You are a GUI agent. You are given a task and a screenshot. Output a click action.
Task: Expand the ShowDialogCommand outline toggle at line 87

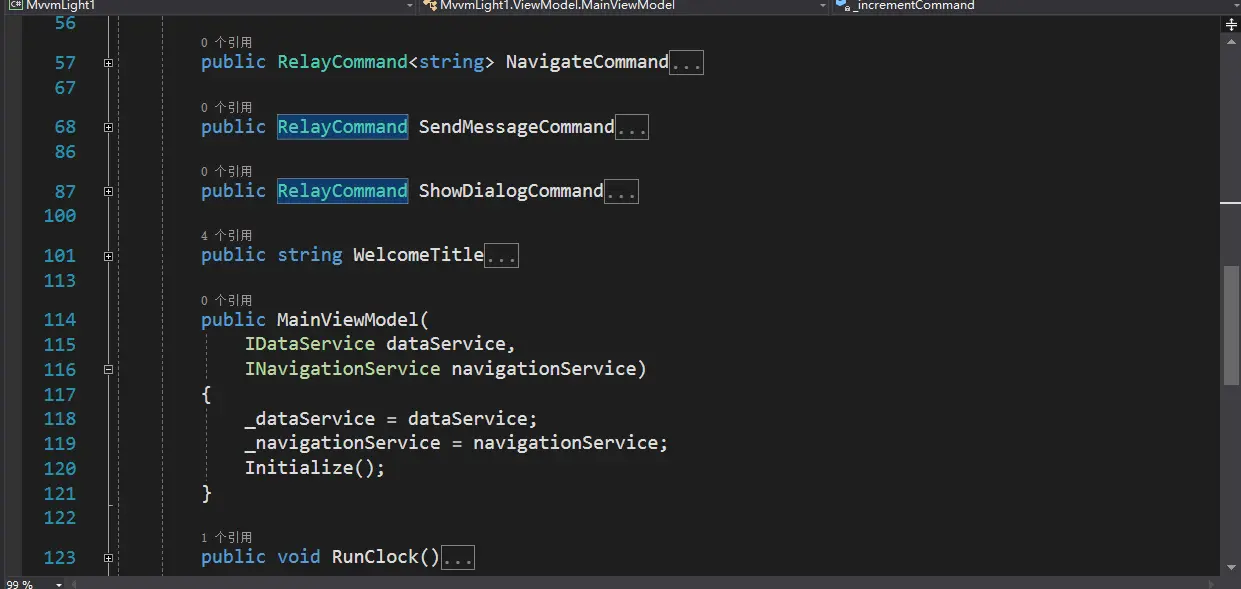[x=108, y=191]
